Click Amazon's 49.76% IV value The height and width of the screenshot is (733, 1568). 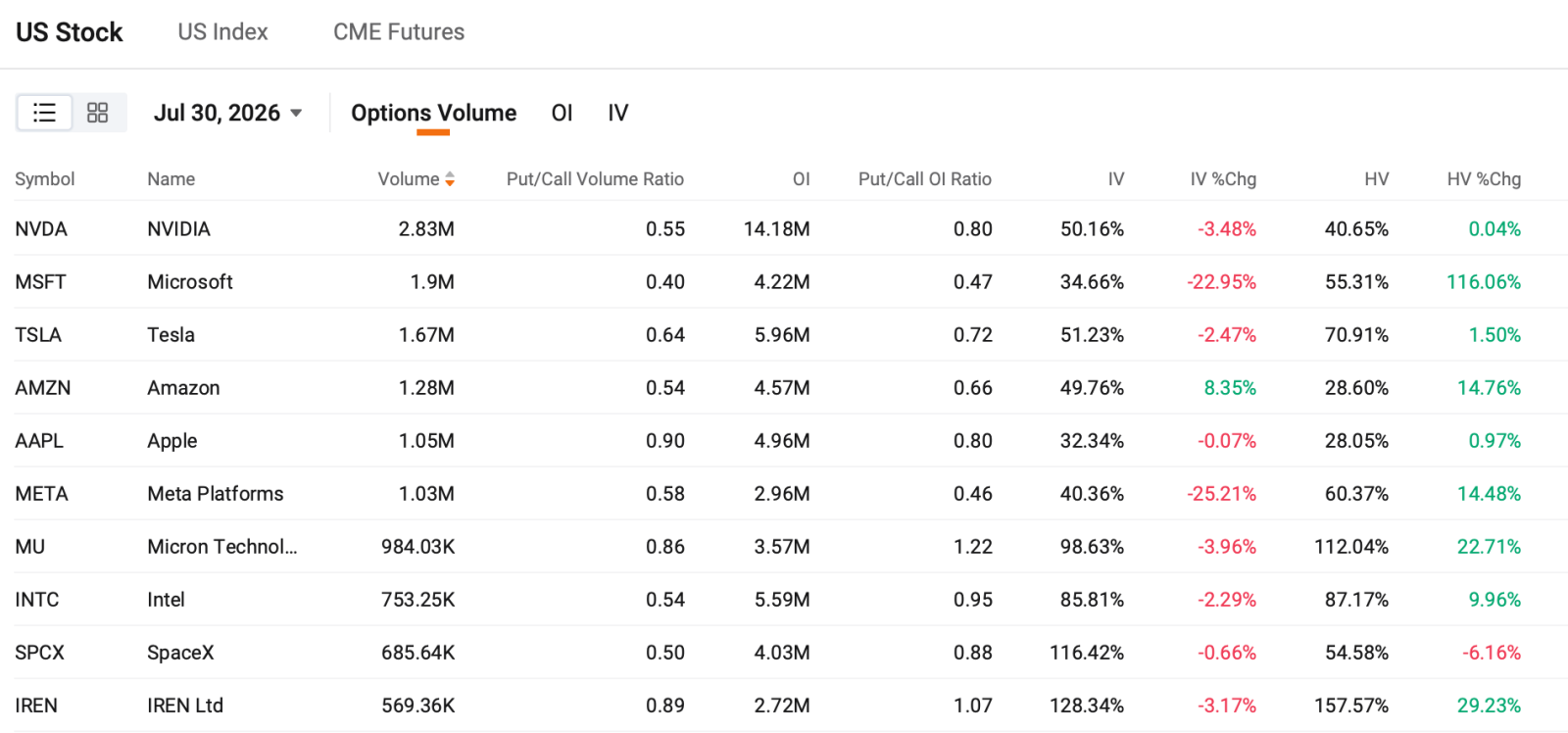pos(1092,388)
